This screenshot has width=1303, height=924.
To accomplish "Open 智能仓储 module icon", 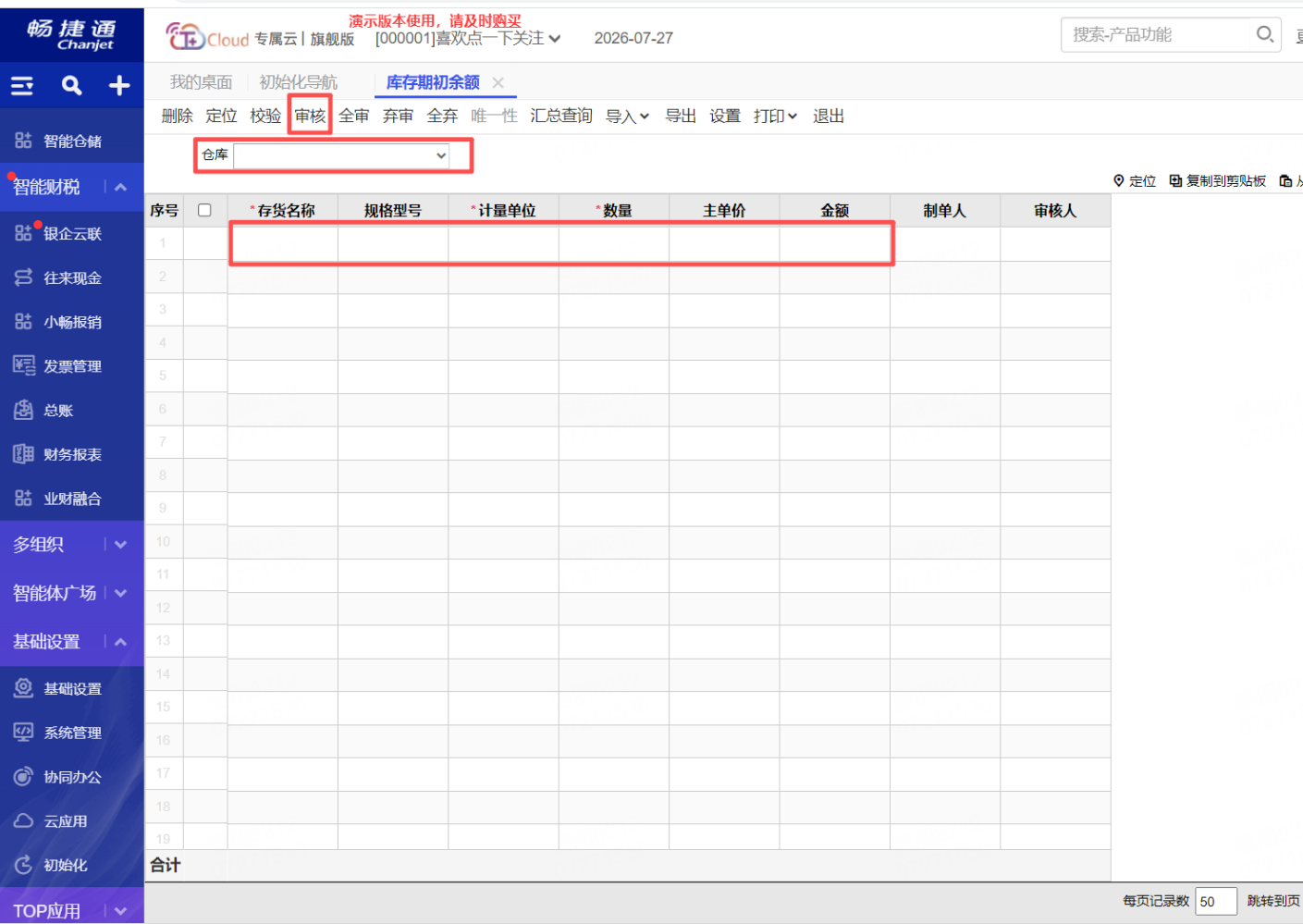I will (23, 141).
